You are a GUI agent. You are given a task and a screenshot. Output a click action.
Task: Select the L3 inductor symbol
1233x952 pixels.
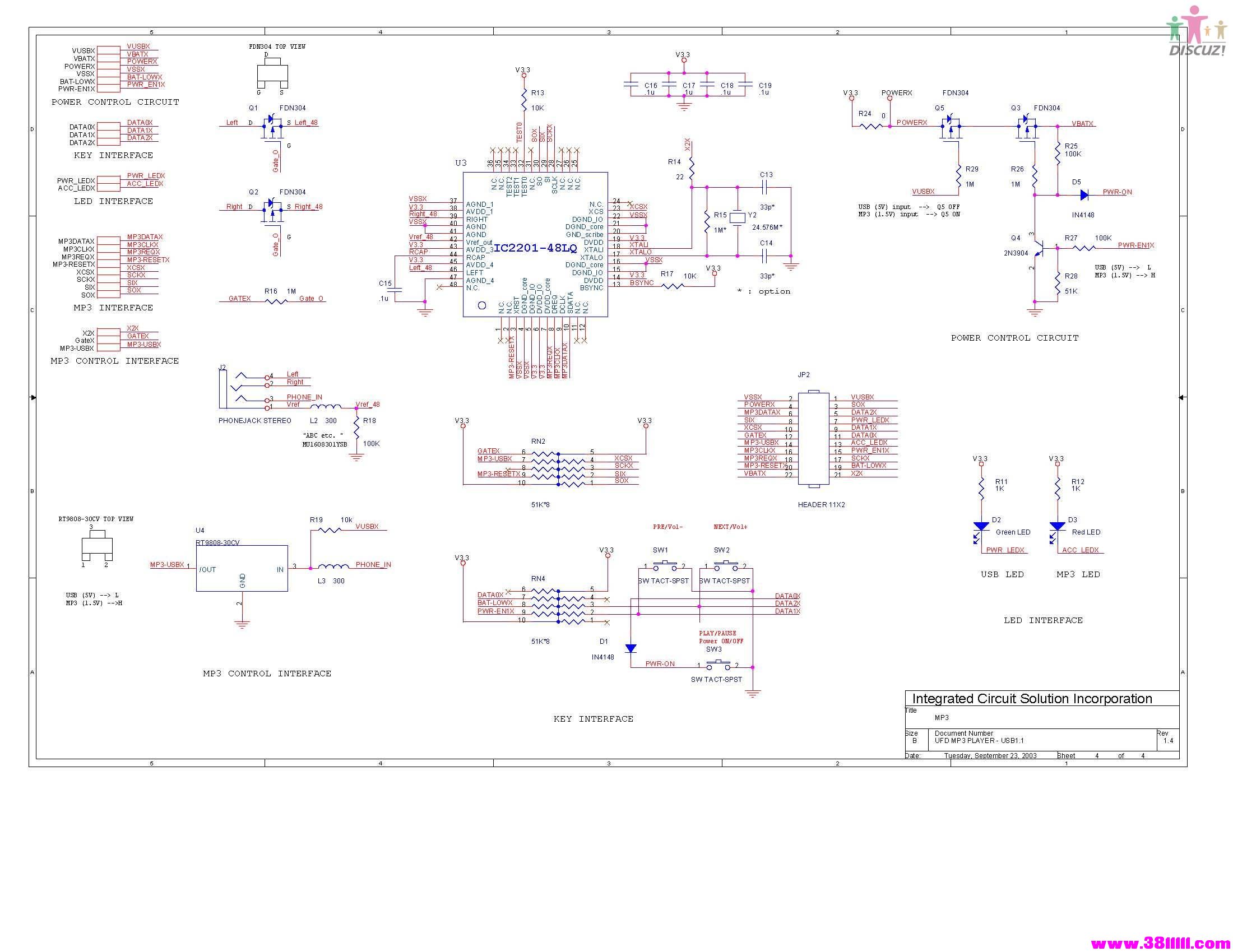pos(333,566)
